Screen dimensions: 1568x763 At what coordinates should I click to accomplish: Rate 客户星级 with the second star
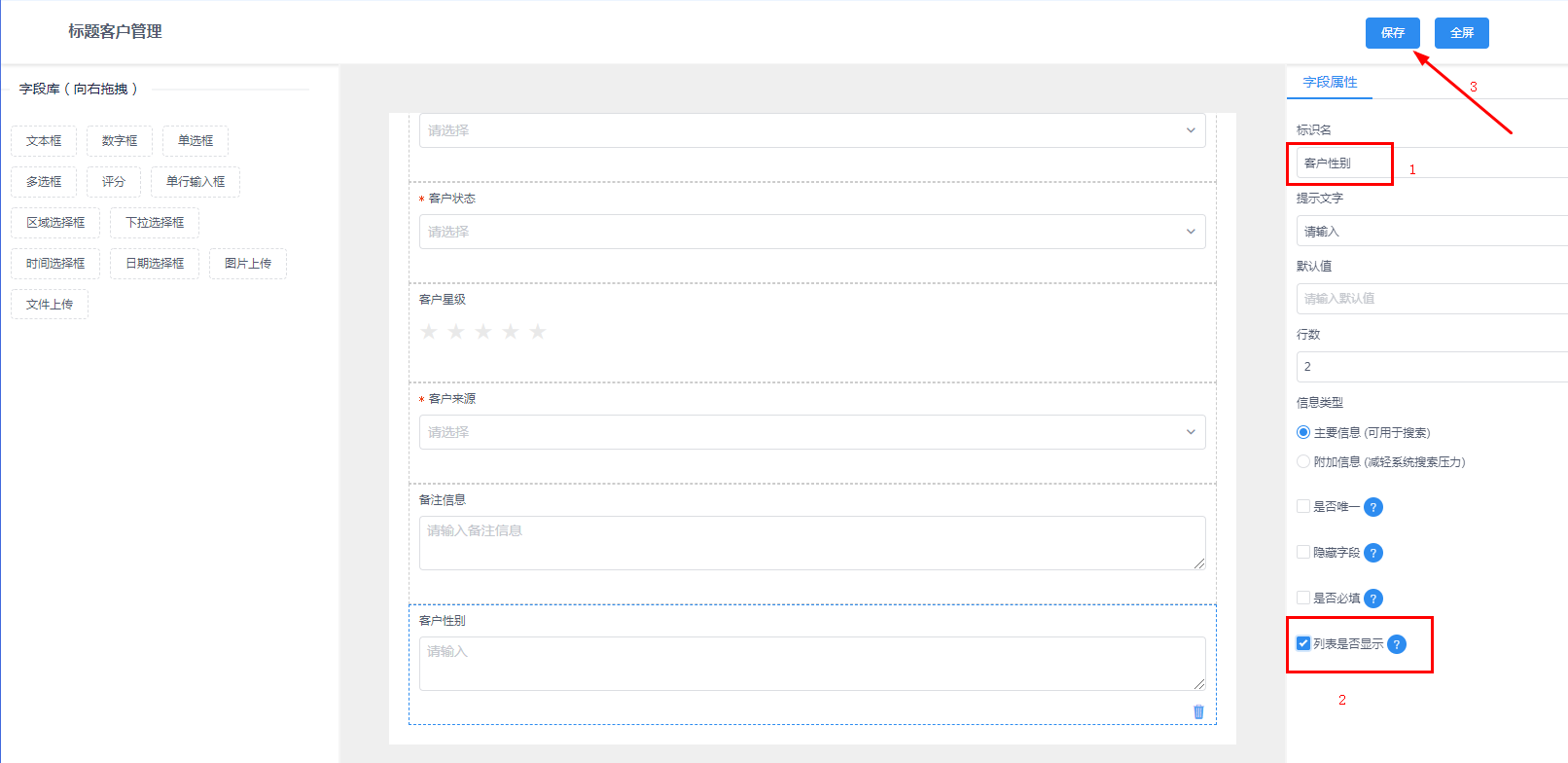click(x=456, y=332)
